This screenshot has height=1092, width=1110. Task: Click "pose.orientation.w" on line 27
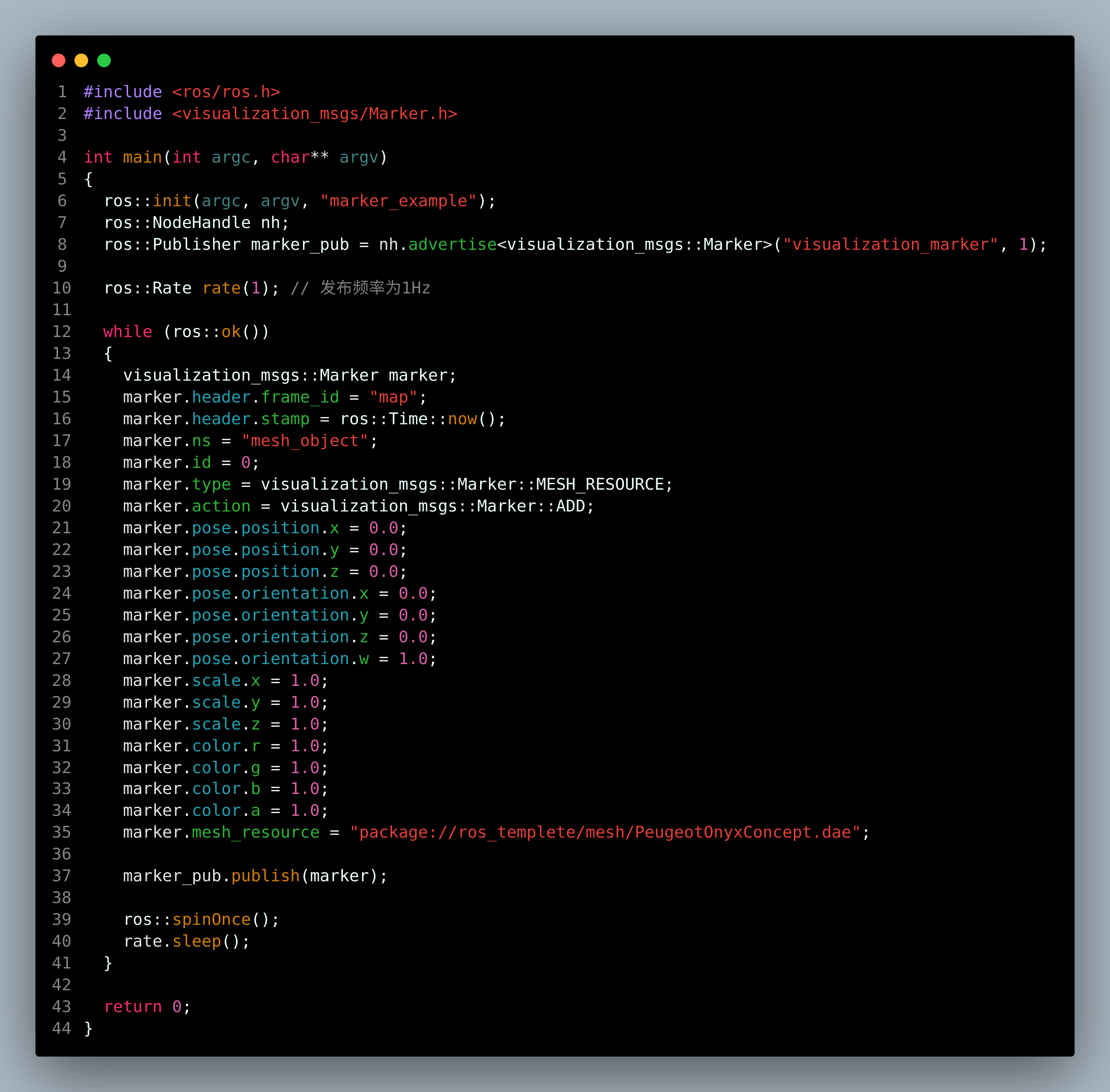point(280,658)
